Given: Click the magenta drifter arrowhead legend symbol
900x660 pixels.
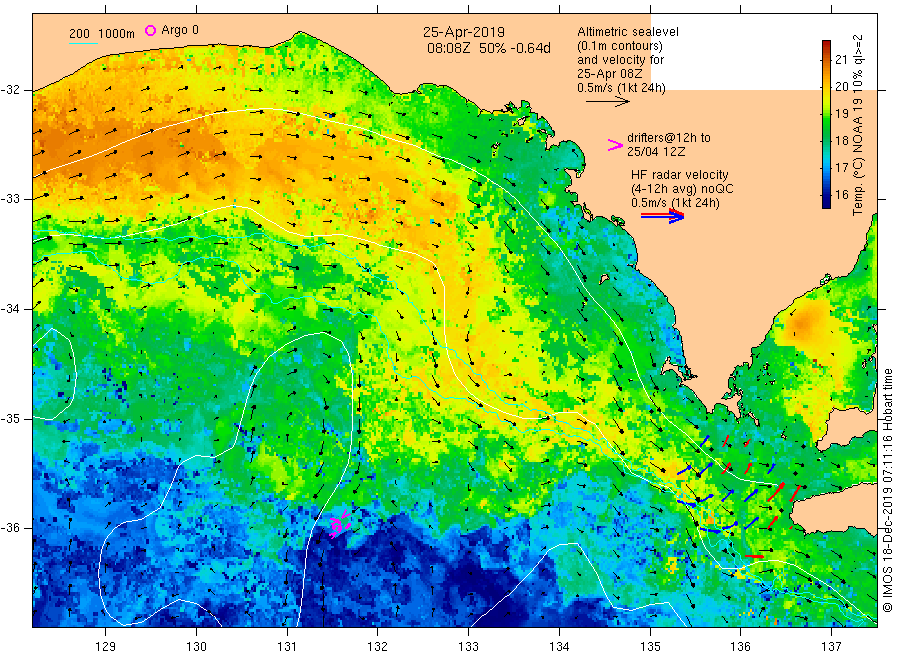Looking at the screenshot, I should click(x=615, y=145).
